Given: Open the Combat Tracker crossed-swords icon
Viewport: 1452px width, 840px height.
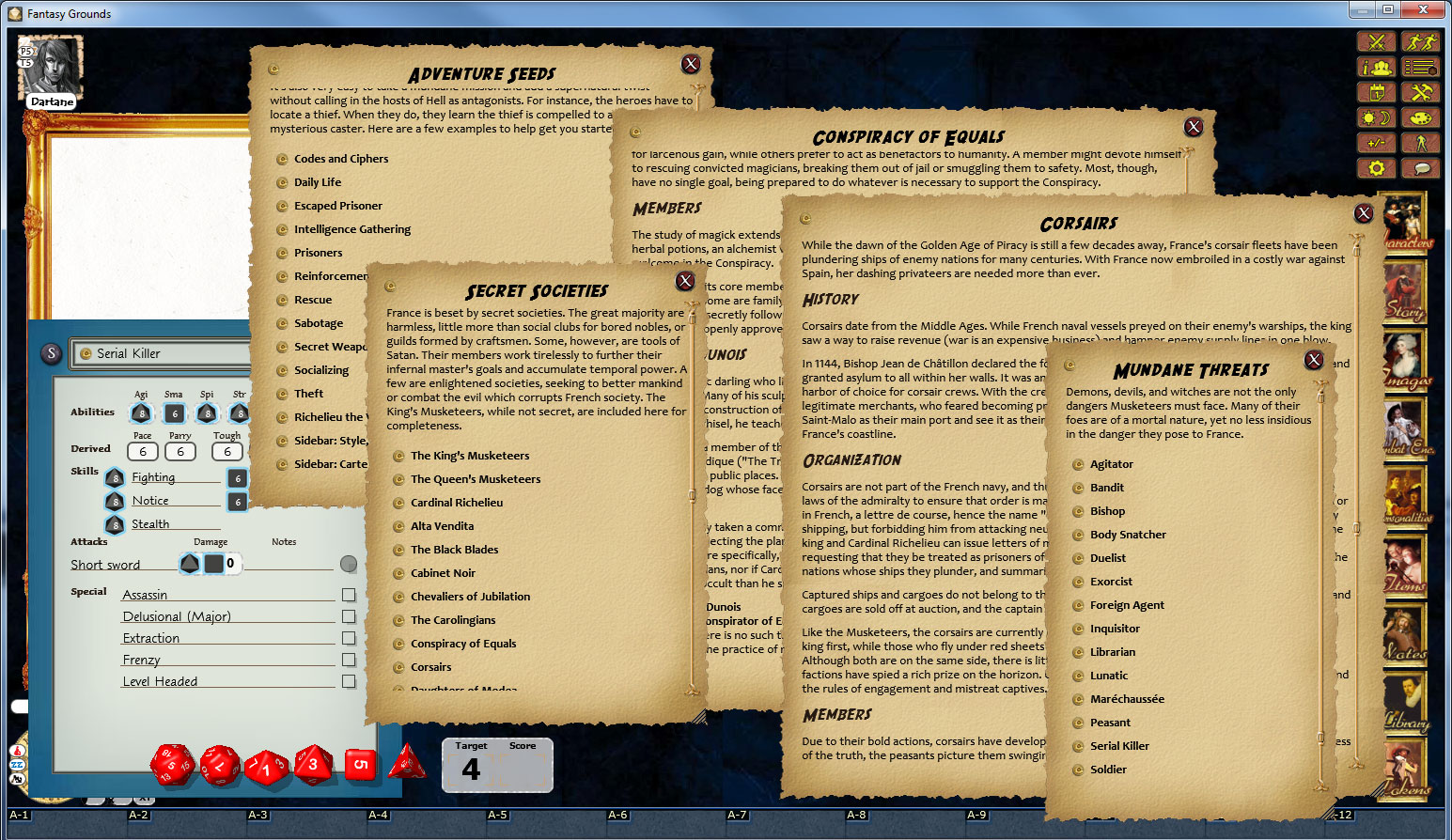Looking at the screenshot, I should [x=1375, y=41].
